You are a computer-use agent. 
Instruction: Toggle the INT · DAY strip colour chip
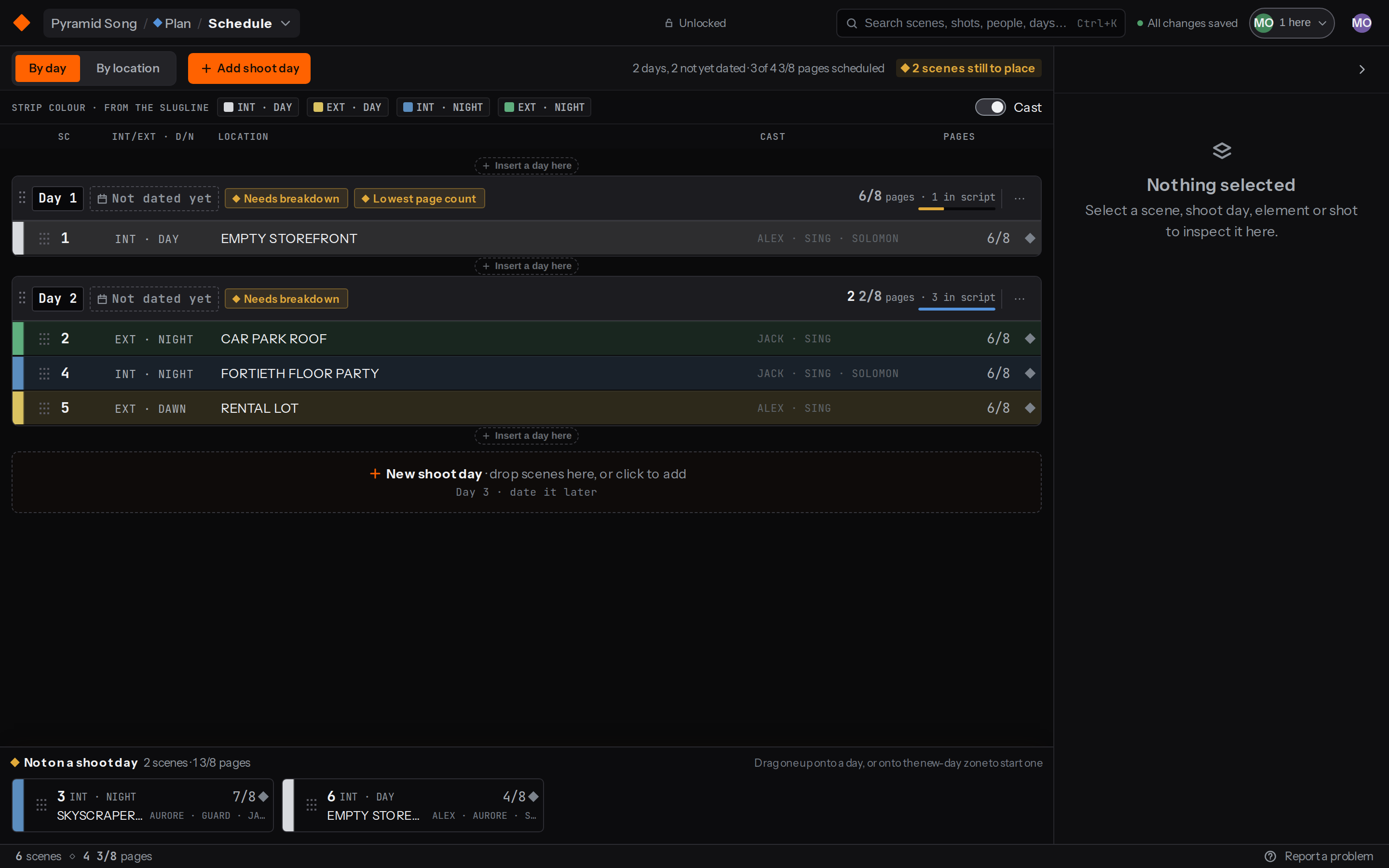click(258, 108)
